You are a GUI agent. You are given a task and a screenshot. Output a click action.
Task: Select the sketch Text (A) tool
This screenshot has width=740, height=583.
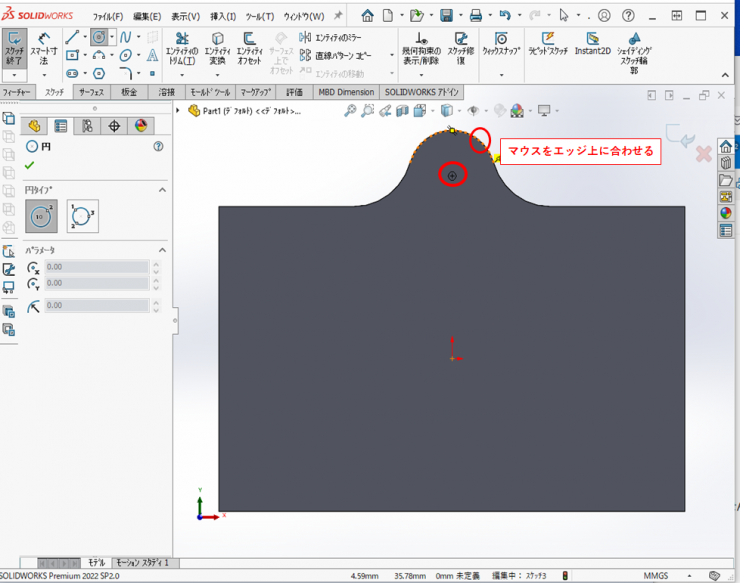point(152,55)
